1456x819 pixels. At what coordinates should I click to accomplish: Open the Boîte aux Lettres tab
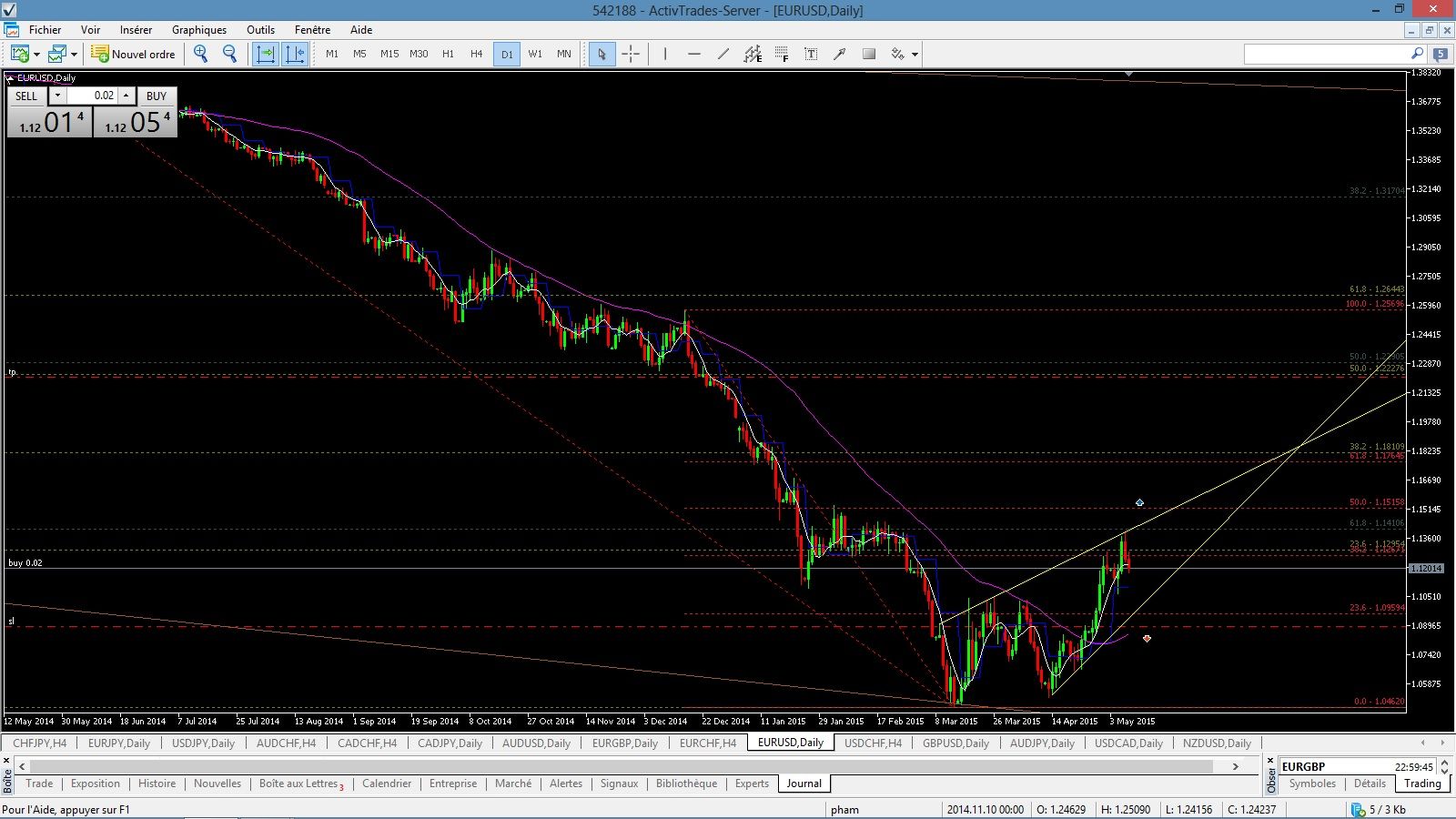301,784
